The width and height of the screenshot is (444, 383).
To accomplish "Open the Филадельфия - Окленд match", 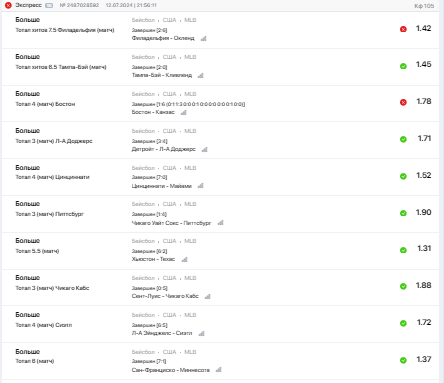I will pyautogui.click(x=163, y=38).
